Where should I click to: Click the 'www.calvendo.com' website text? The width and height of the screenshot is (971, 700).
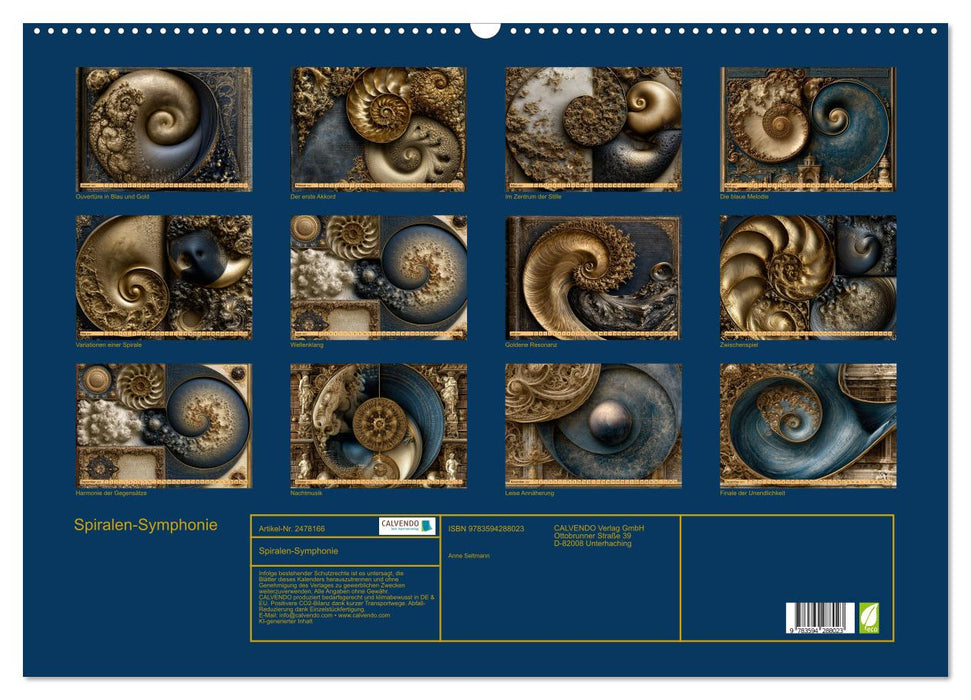364,615
